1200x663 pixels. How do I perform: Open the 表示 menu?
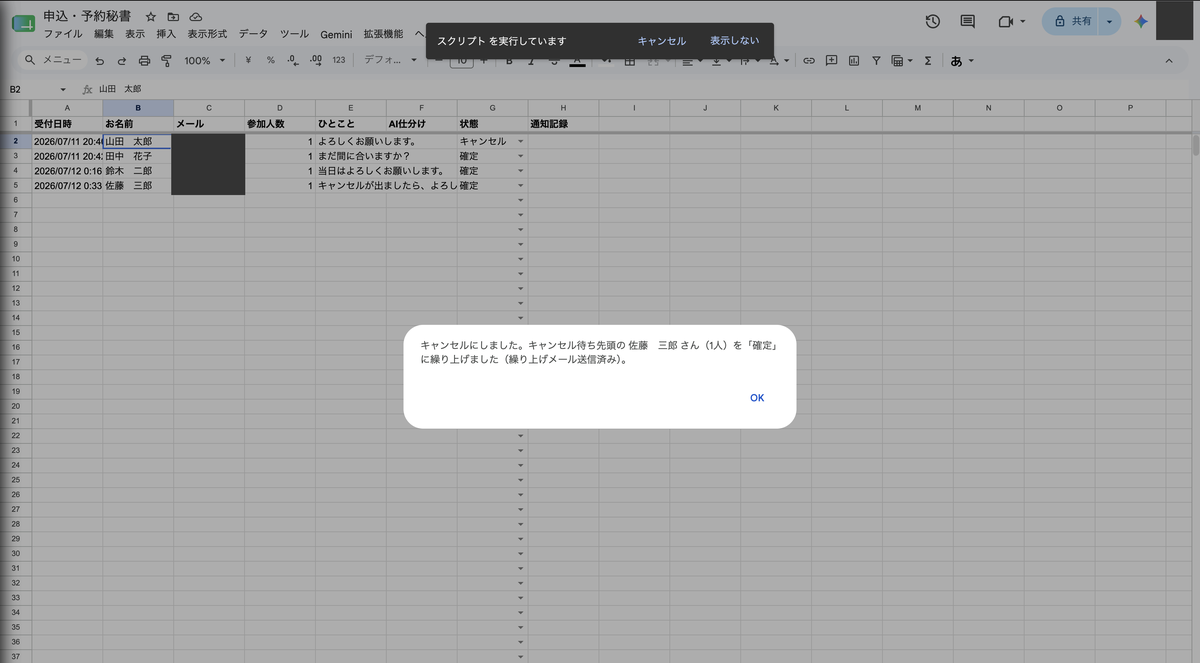[135, 34]
